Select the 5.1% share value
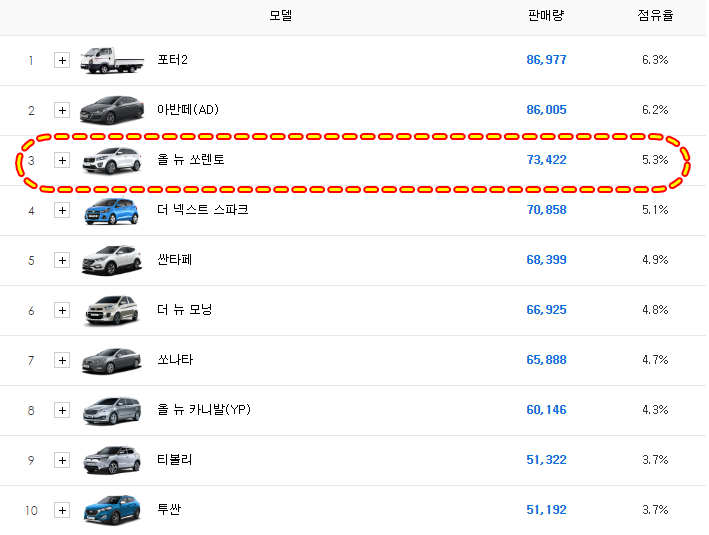Screen dimensions: 709x535 point(655,210)
